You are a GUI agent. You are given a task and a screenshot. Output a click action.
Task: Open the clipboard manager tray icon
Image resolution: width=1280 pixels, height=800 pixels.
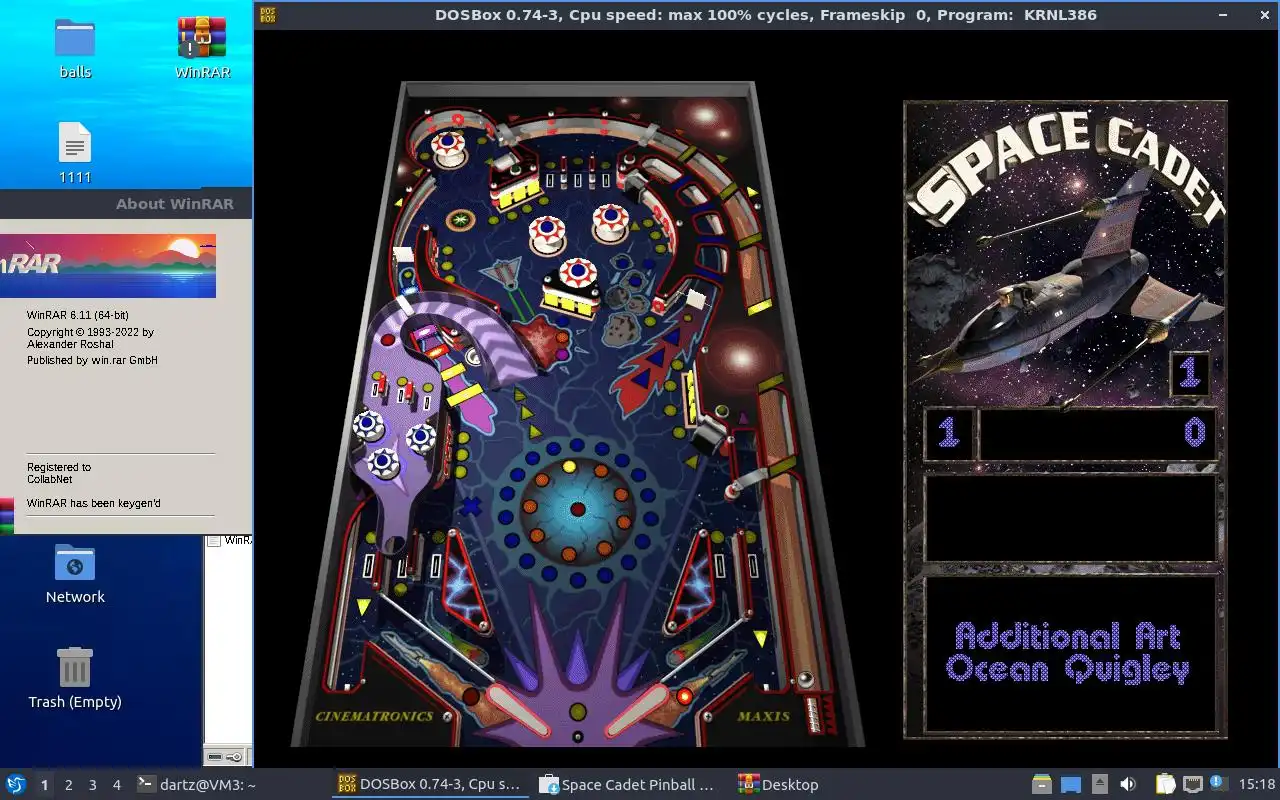point(1165,784)
